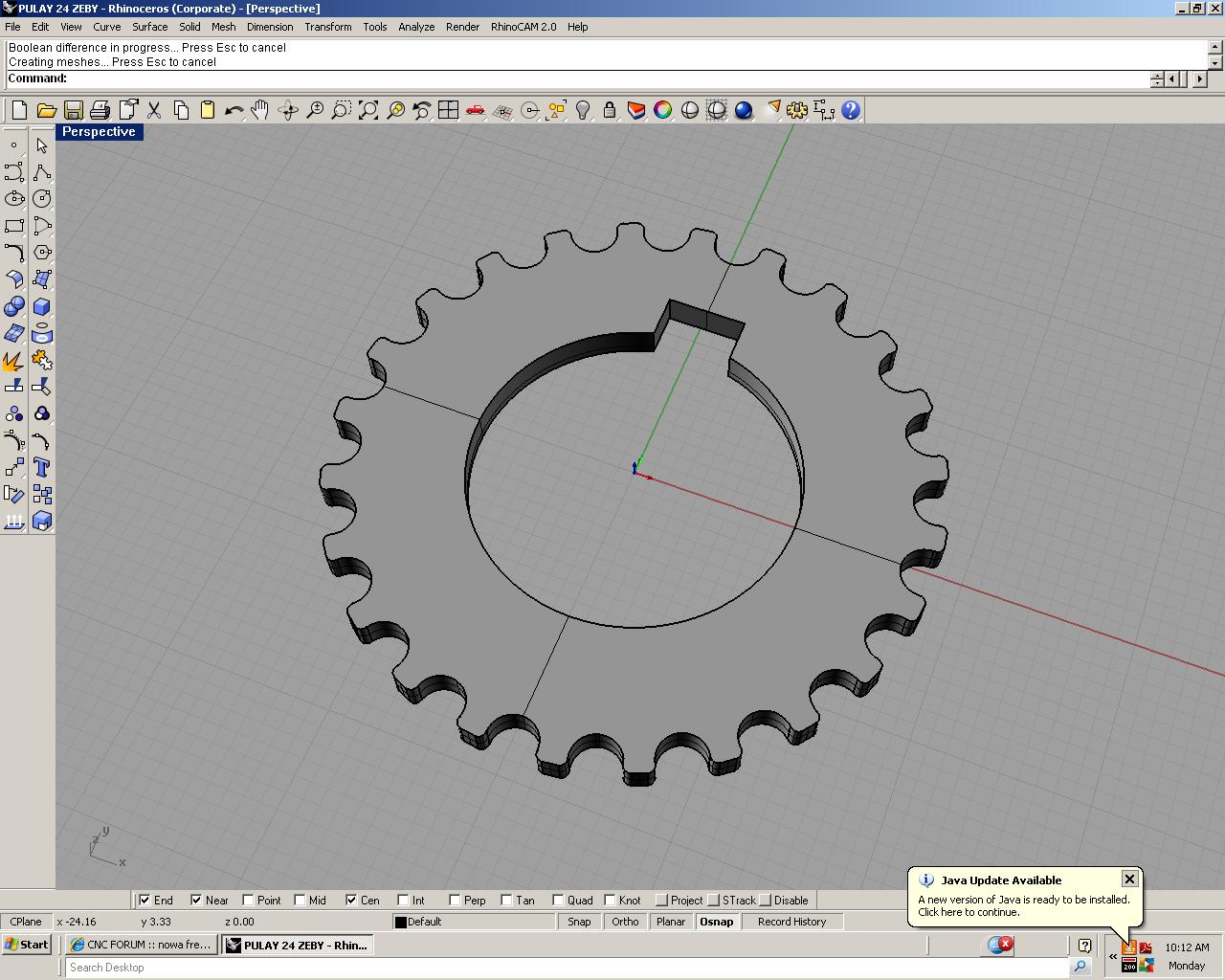Click the Explode icon in left toolbar
The width and height of the screenshot is (1225, 980).
click(14, 361)
